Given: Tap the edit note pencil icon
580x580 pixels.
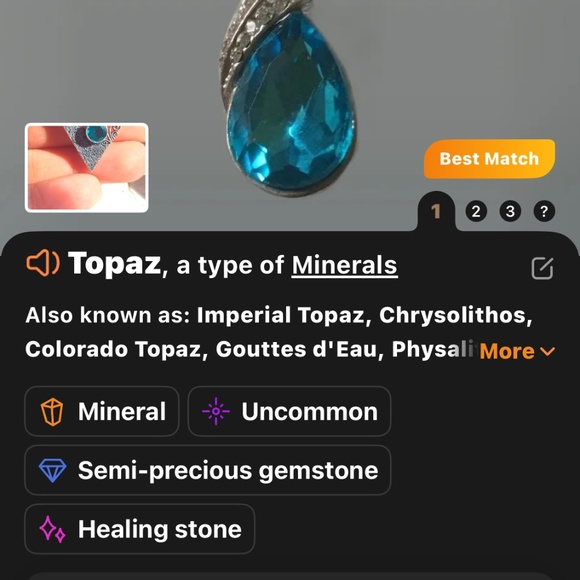Looking at the screenshot, I should [542, 268].
